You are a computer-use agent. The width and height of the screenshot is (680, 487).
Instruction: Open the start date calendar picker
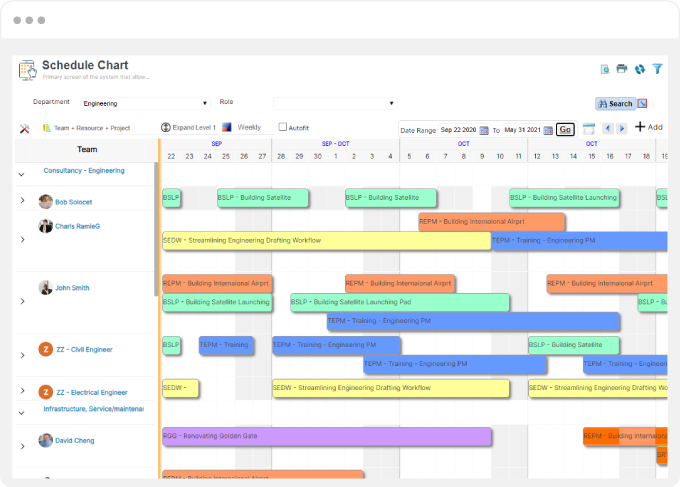[484, 130]
